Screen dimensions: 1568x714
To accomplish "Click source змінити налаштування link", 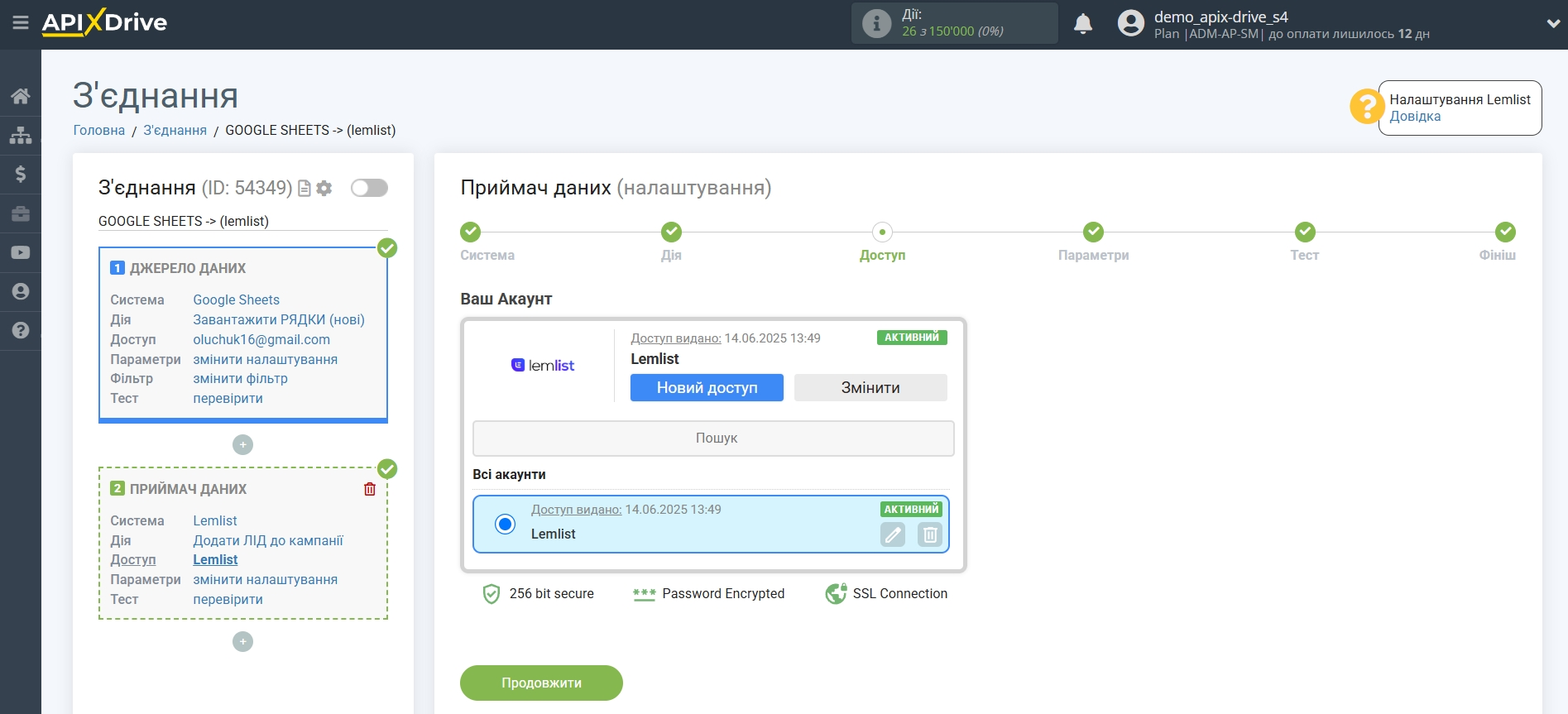I will [266, 359].
